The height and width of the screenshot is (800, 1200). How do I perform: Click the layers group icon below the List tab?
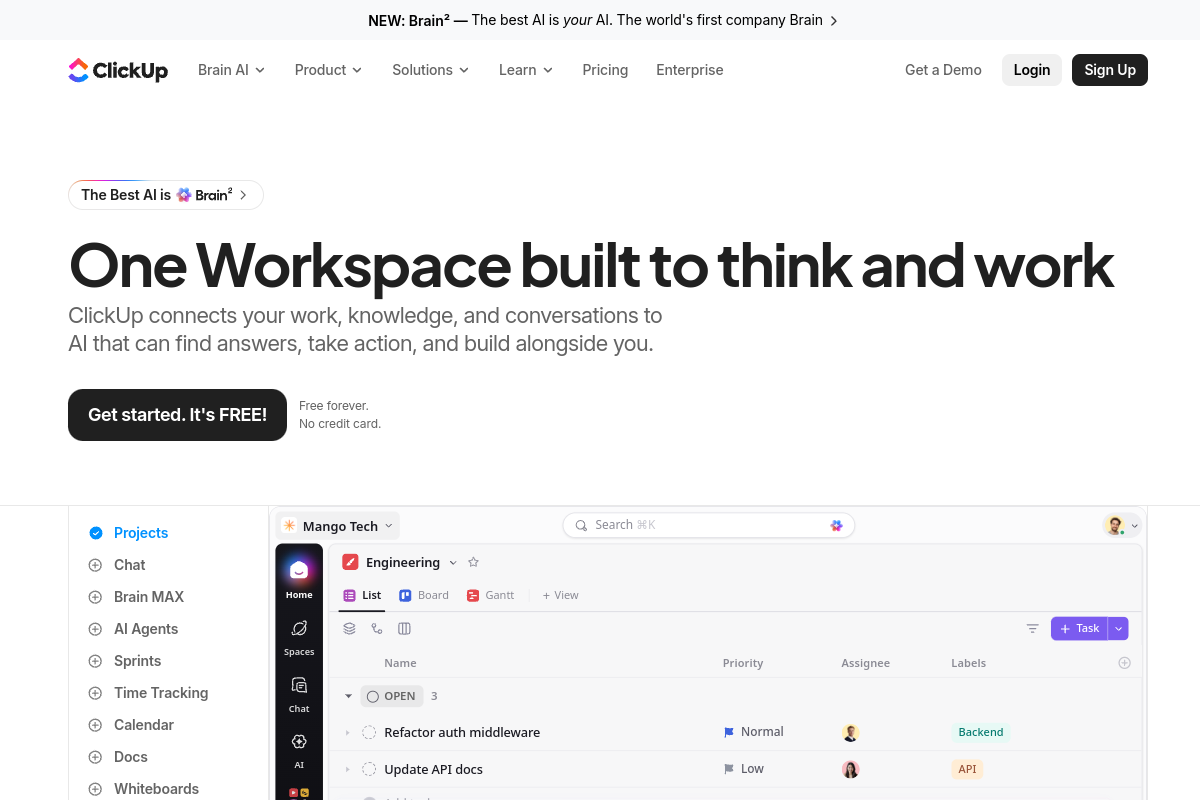[349, 629]
